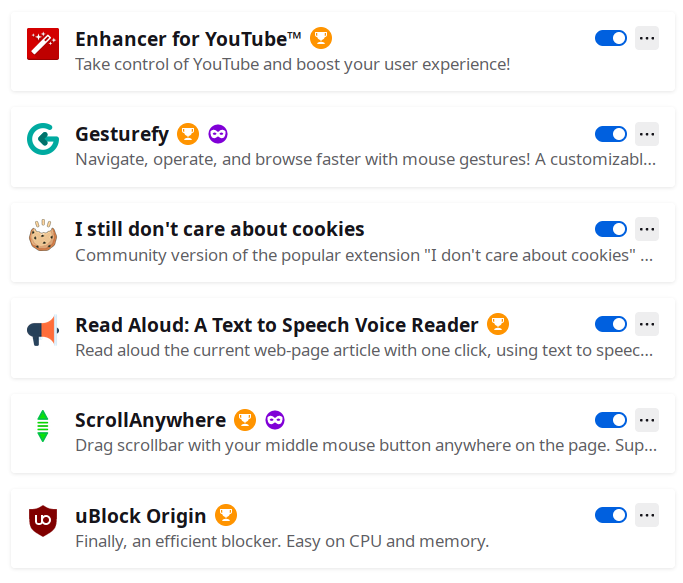The height and width of the screenshot is (583, 683).
Task: Open the more options menu for Gesturefy
Action: tap(647, 134)
